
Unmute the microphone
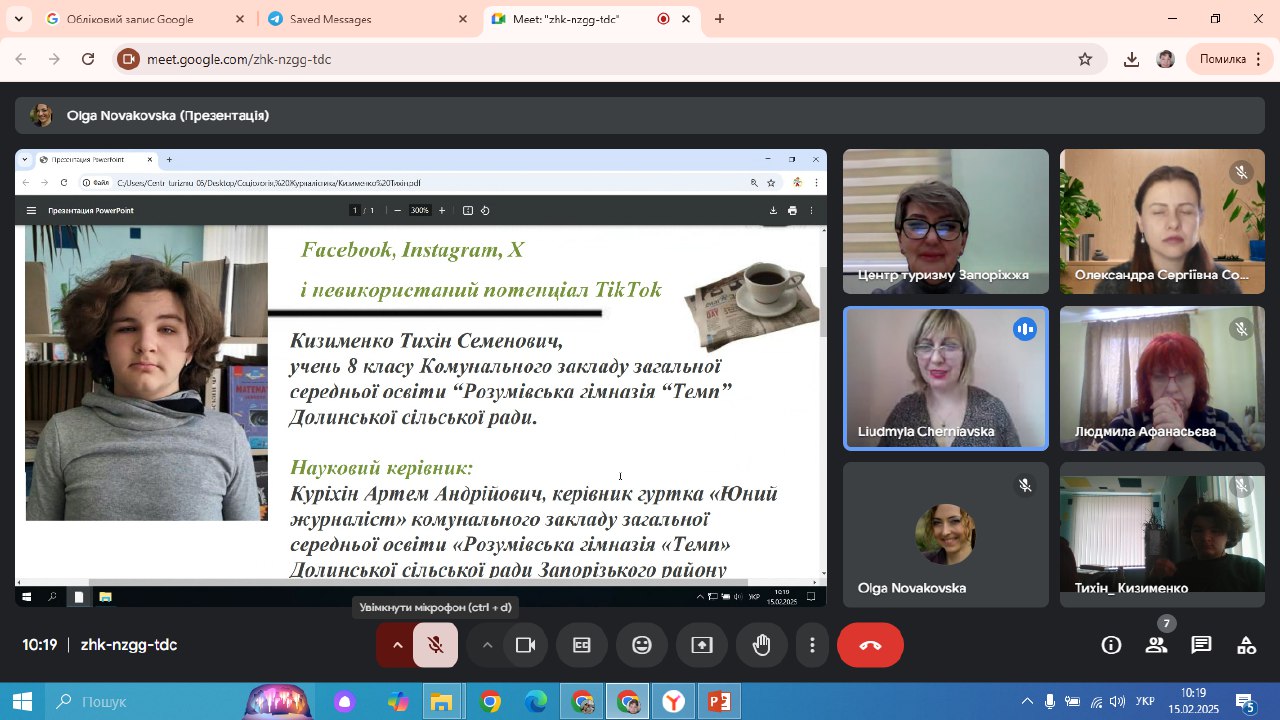point(435,645)
